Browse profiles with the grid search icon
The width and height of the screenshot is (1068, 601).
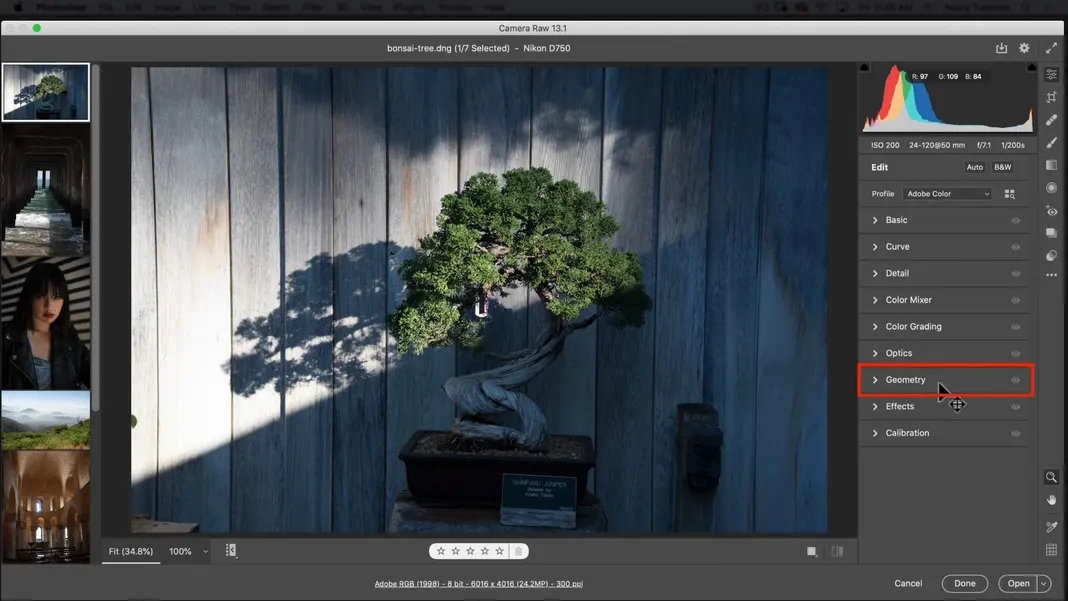coord(1009,194)
